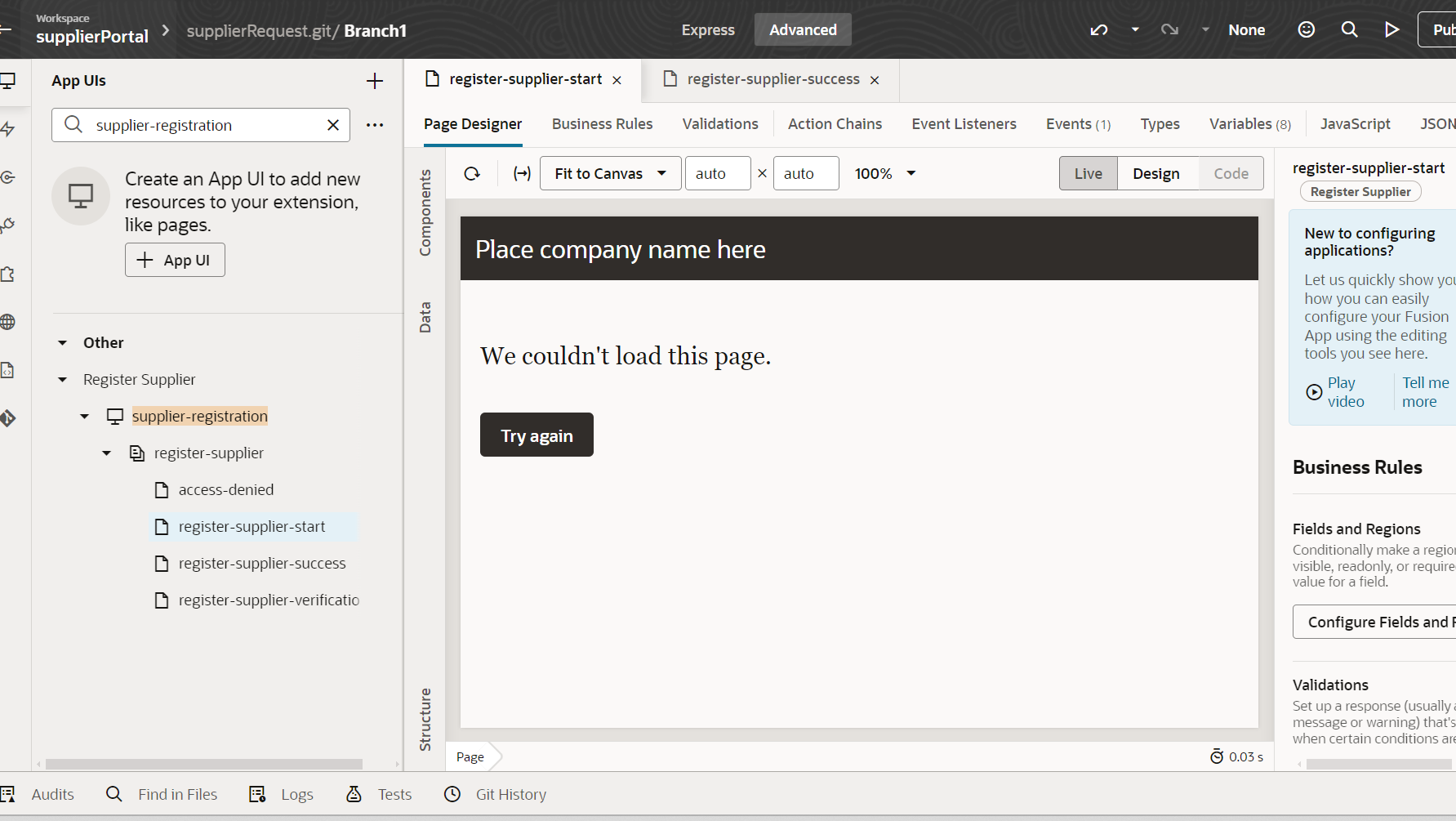This screenshot has width=1456, height=821.
Task: Expand the Components side panel
Action: pos(425,212)
